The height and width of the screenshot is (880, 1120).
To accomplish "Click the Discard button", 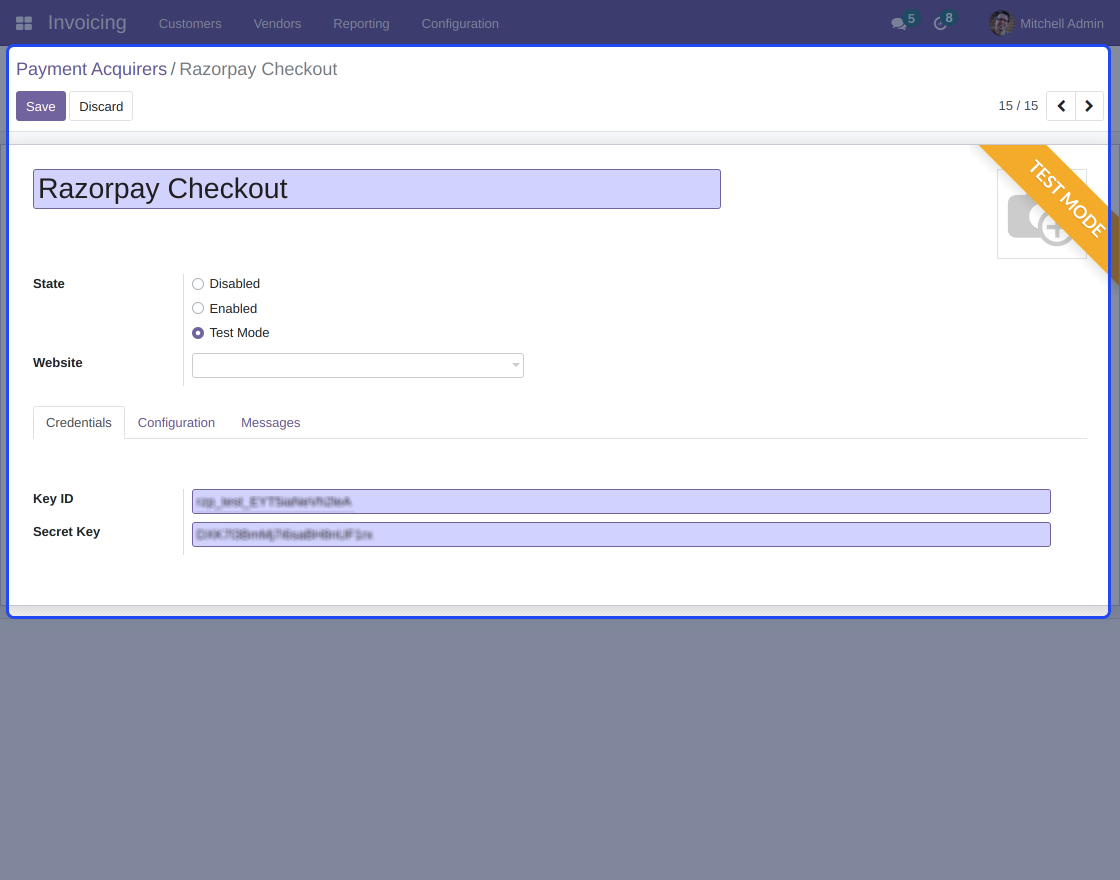I will pyautogui.click(x=101, y=106).
